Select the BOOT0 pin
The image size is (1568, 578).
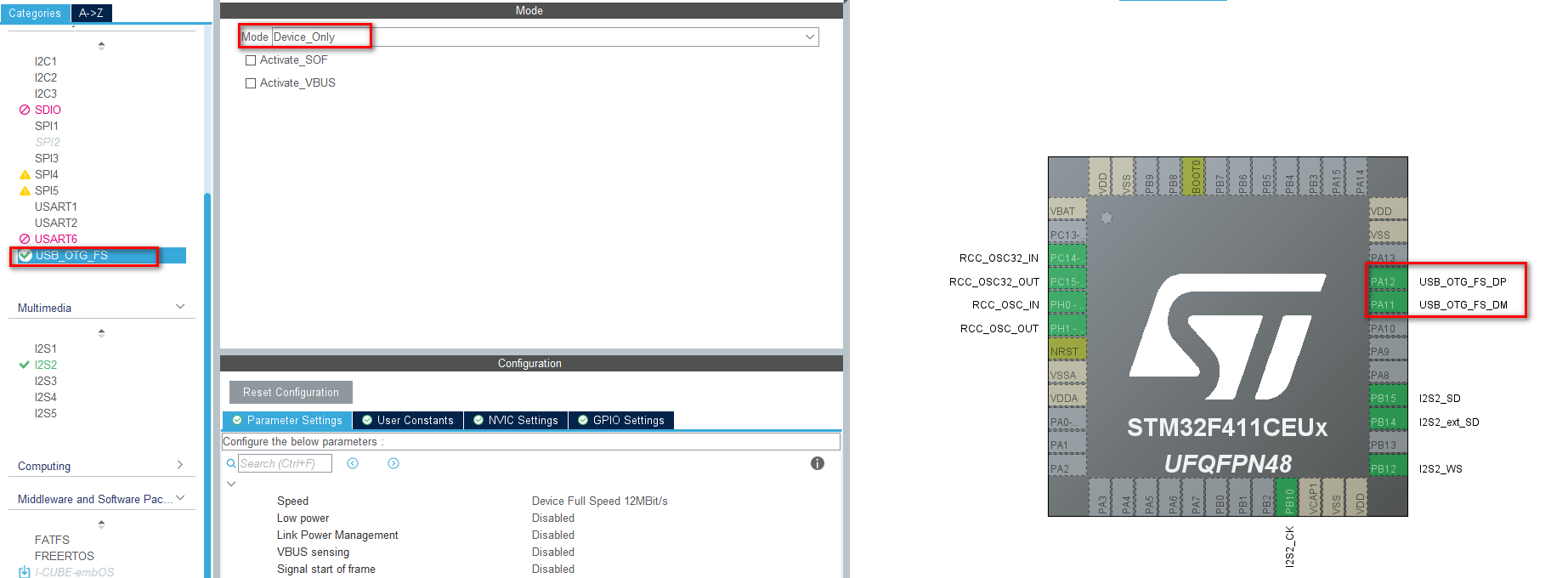1196,176
